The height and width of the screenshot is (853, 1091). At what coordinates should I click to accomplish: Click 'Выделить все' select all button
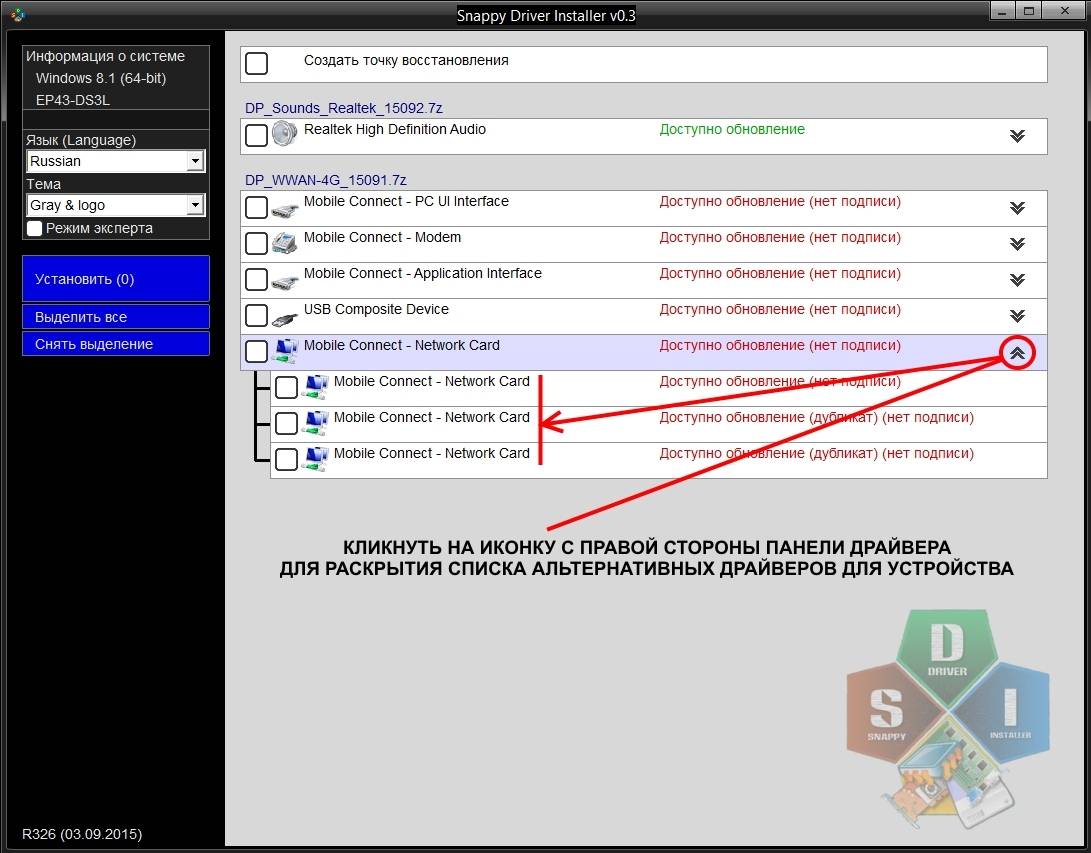tap(116, 317)
